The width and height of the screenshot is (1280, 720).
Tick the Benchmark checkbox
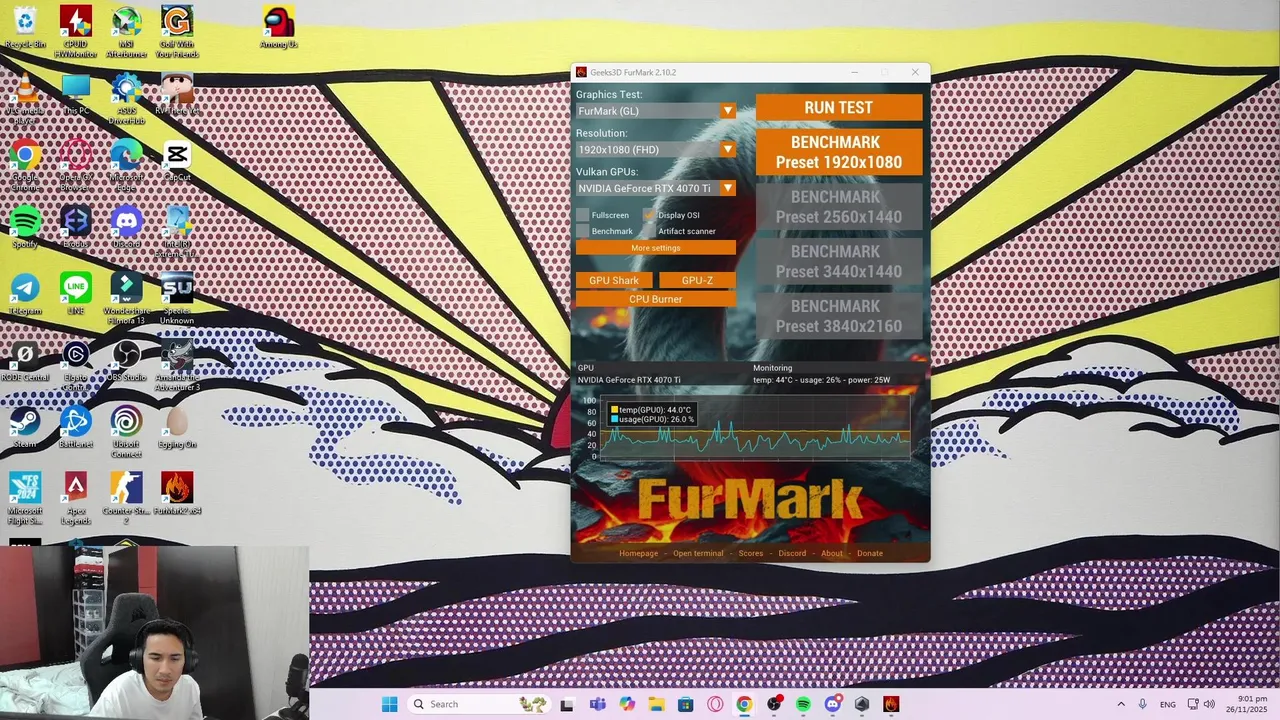(583, 231)
